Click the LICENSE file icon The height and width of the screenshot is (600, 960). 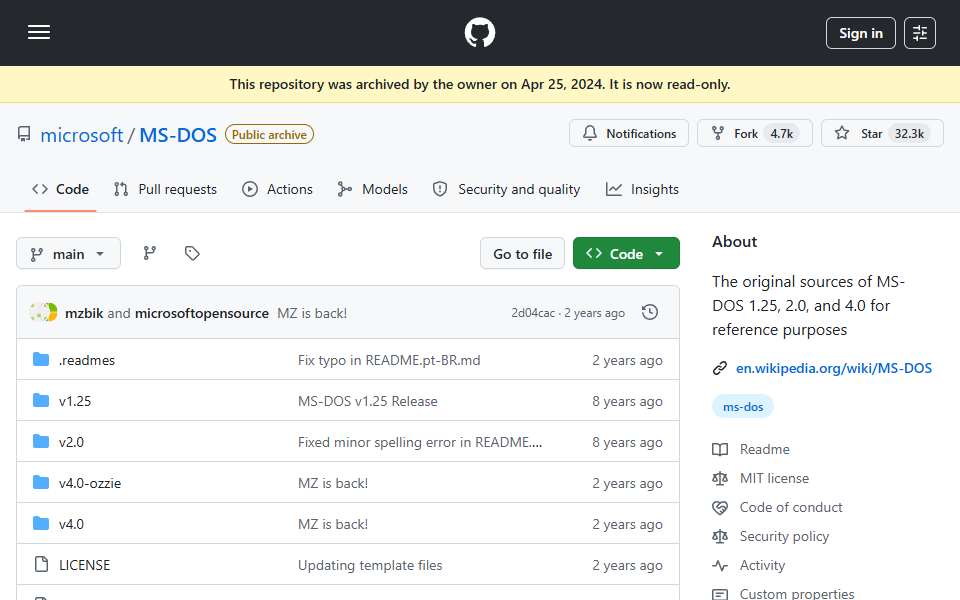(41, 564)
